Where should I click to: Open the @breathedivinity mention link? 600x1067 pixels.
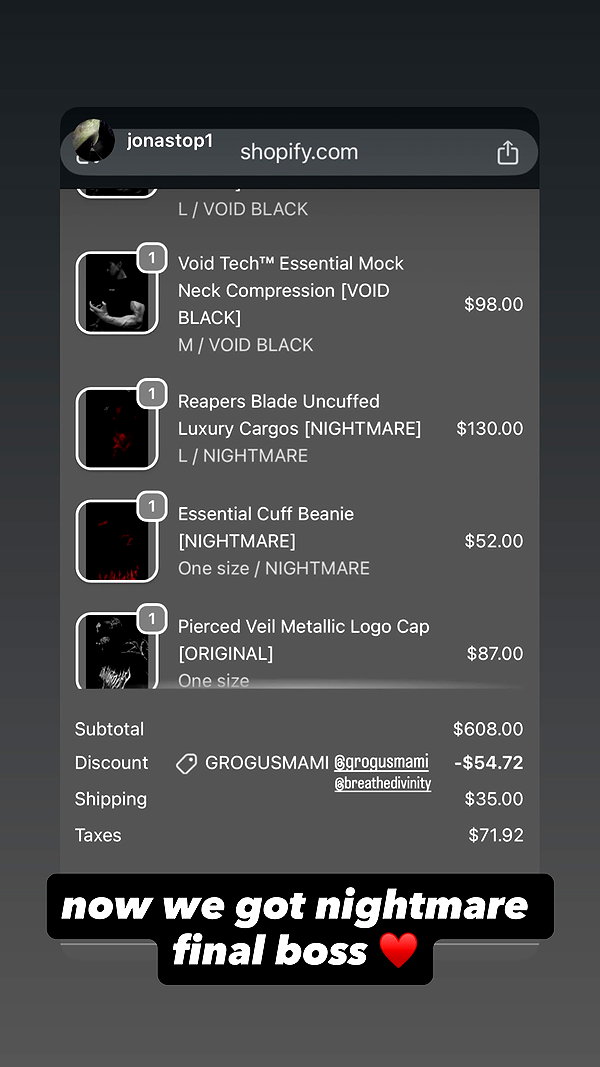(x=383, y=784)
